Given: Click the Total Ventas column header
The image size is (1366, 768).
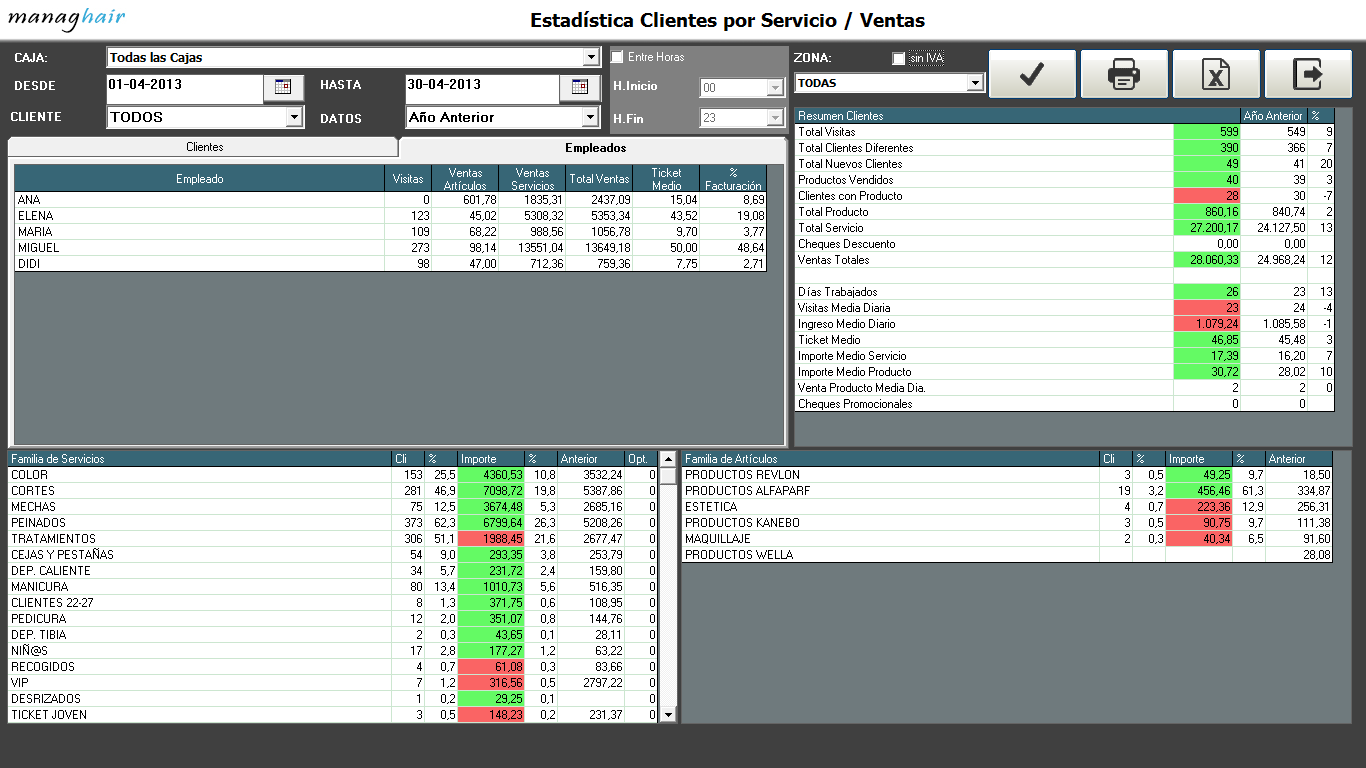Looking at the screenshot, I should (x=599, y=179).
